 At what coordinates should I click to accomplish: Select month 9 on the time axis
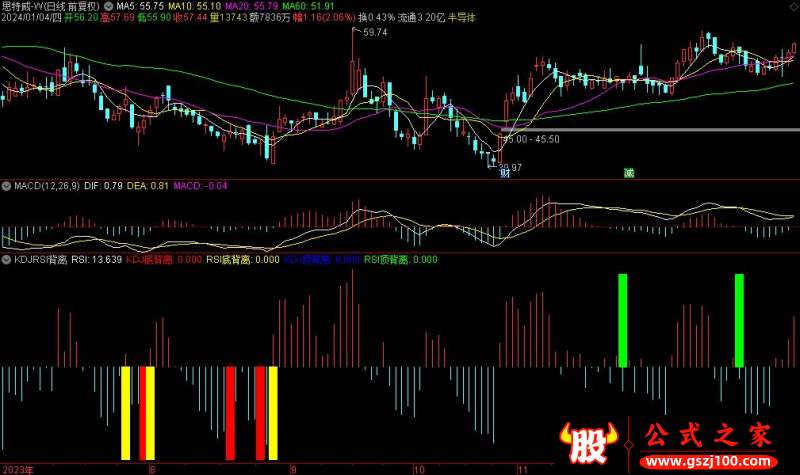click(293, 468)
